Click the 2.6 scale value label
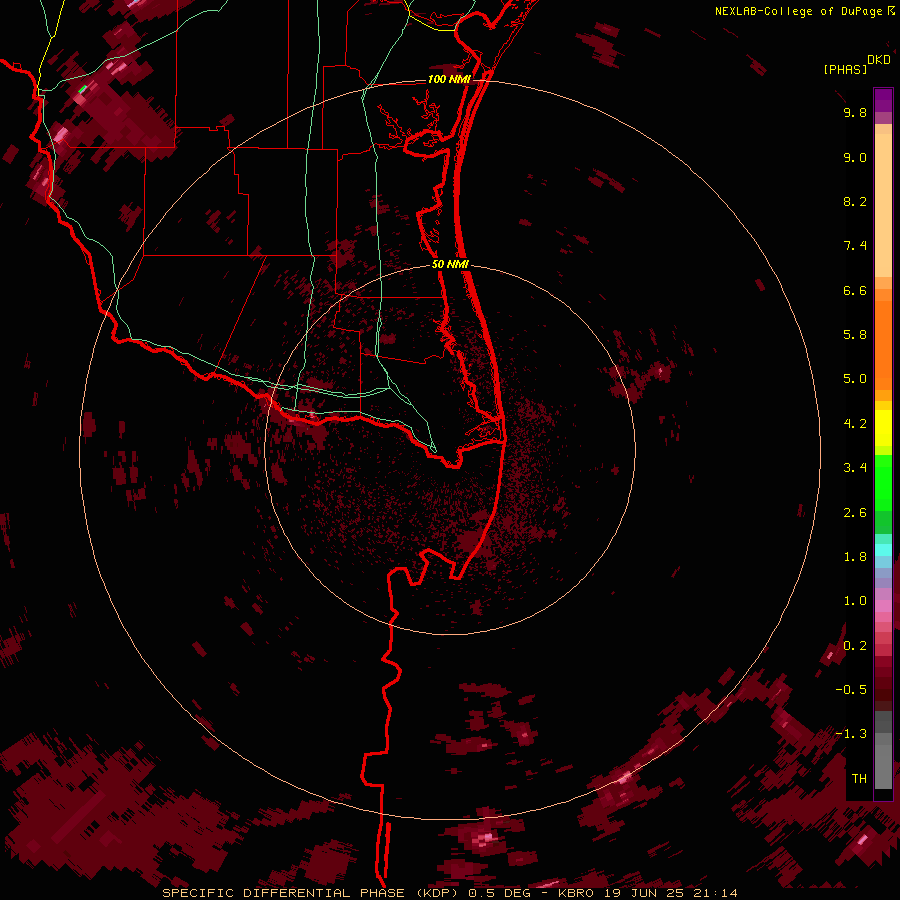Viewport: 900px width, 900px height. pyautogui.click(x=855, y=512)
